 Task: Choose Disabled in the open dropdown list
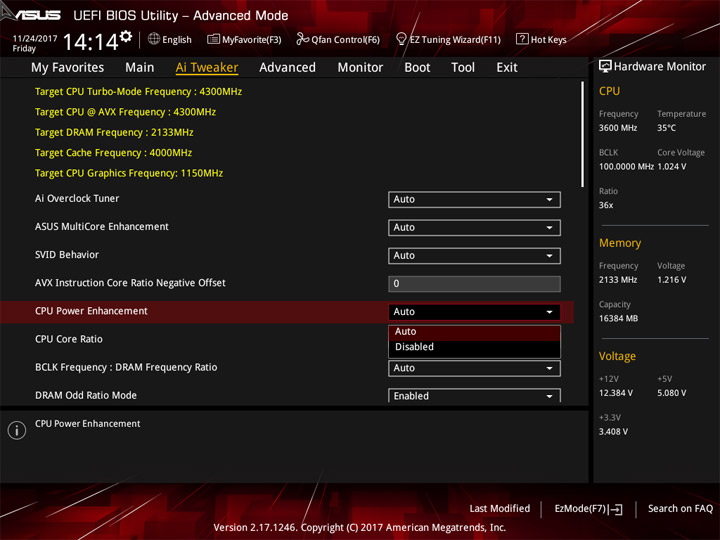[x=474, y=347]
